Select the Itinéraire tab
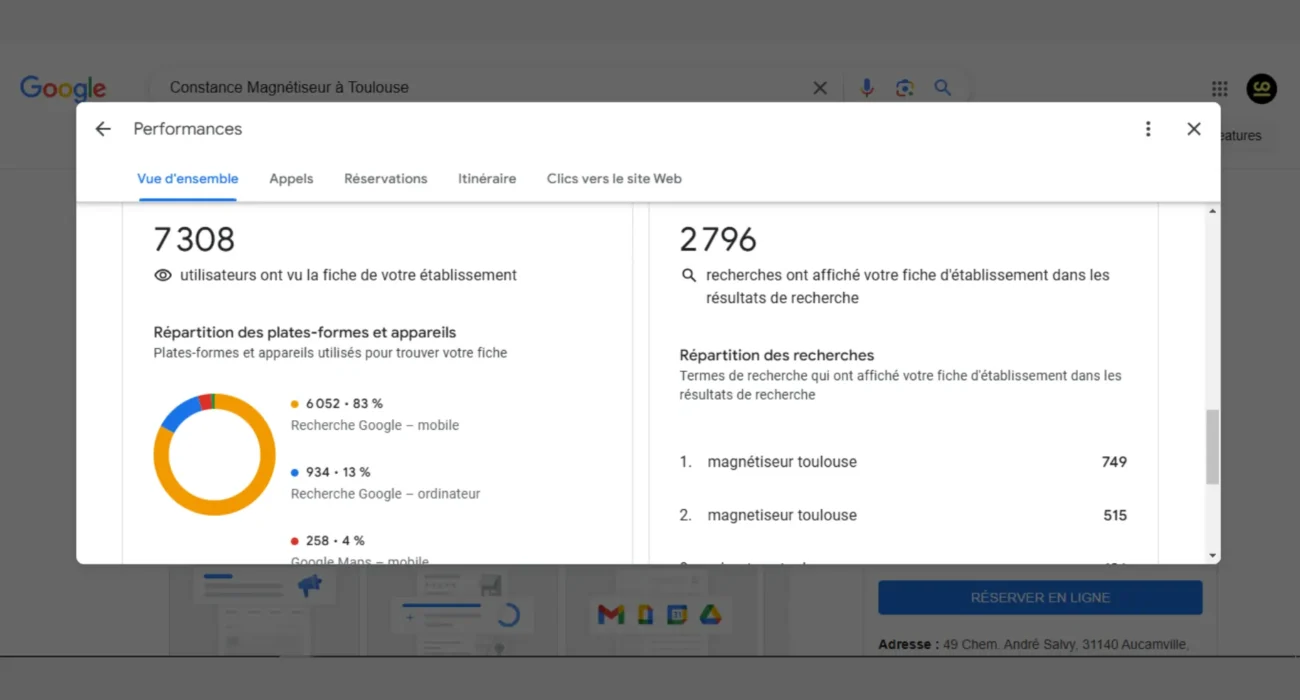The image size is (1300, 700). 487,178
